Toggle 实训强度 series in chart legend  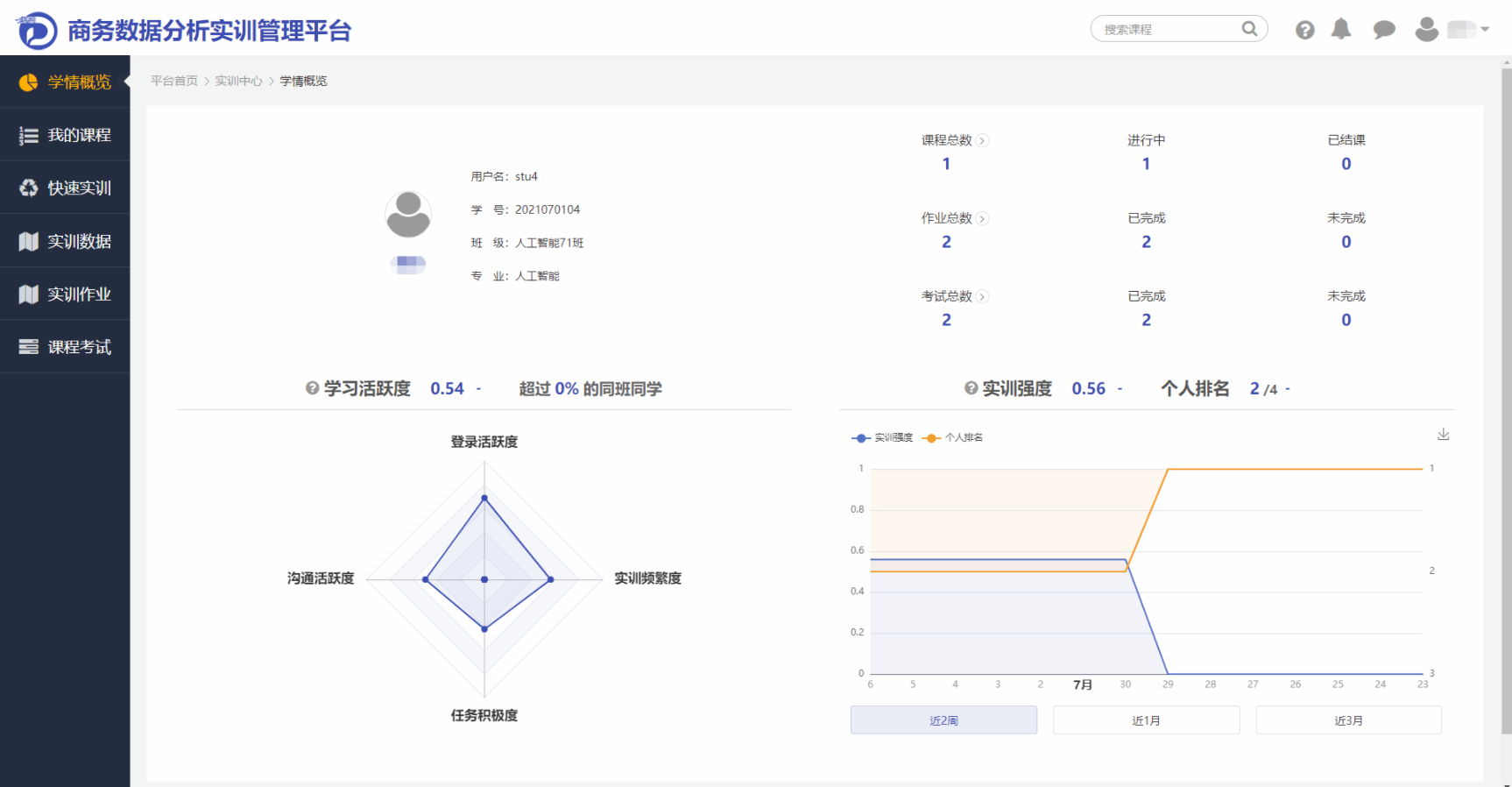[x=883, y=437]
